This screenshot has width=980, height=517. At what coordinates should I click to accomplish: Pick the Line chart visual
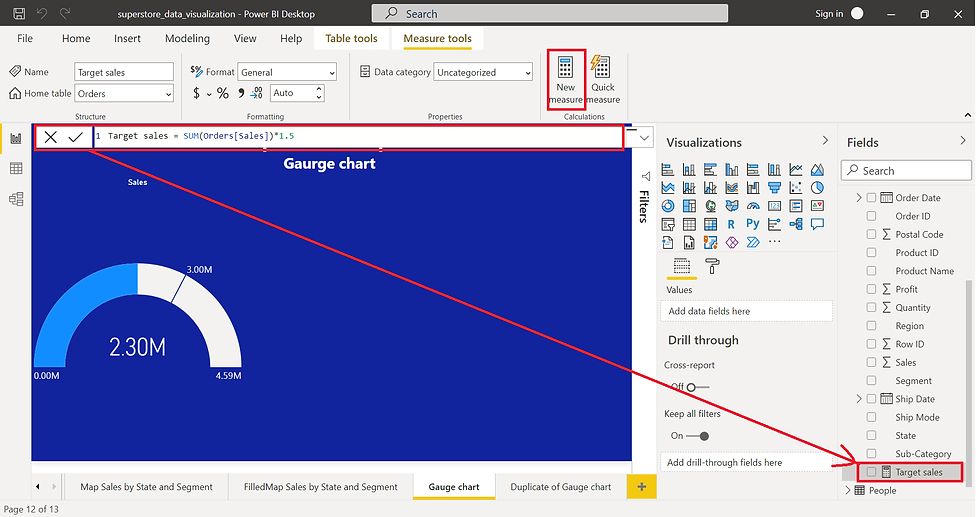(796, 169)
